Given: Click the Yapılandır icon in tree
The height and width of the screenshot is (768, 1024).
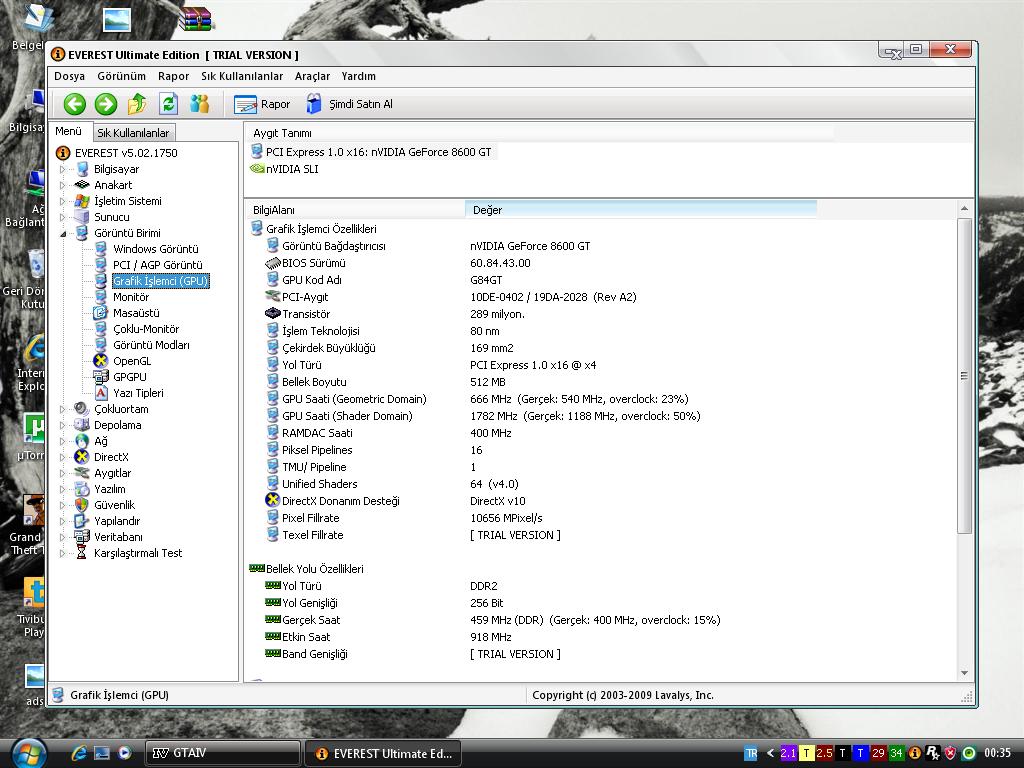Looking at the screenshot, I should pyautogui.click(x=82, y=521).
